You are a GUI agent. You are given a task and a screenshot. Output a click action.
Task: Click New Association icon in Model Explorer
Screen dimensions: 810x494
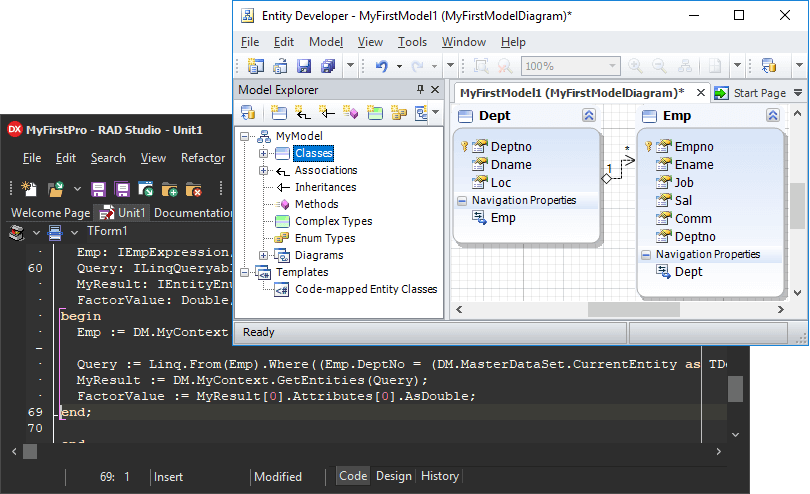pyautogui.click(x=303, y=113)
